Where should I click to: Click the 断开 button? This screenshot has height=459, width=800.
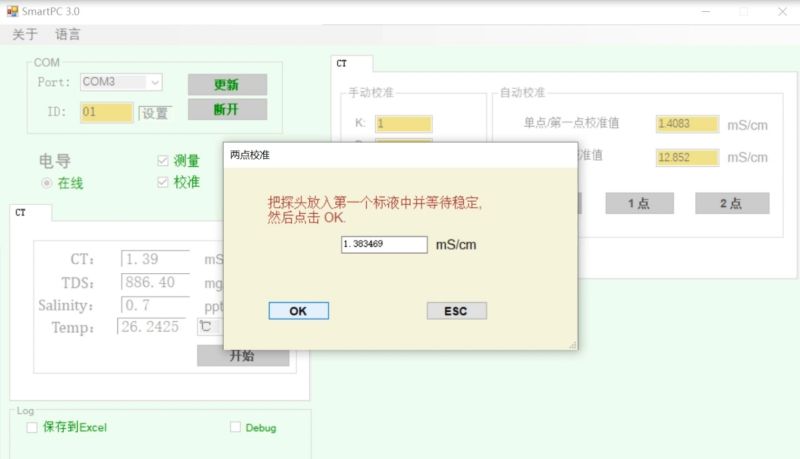coord(227,110)
